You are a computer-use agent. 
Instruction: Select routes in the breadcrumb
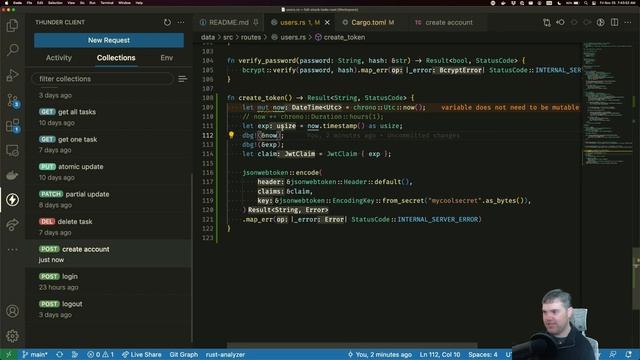251,37
